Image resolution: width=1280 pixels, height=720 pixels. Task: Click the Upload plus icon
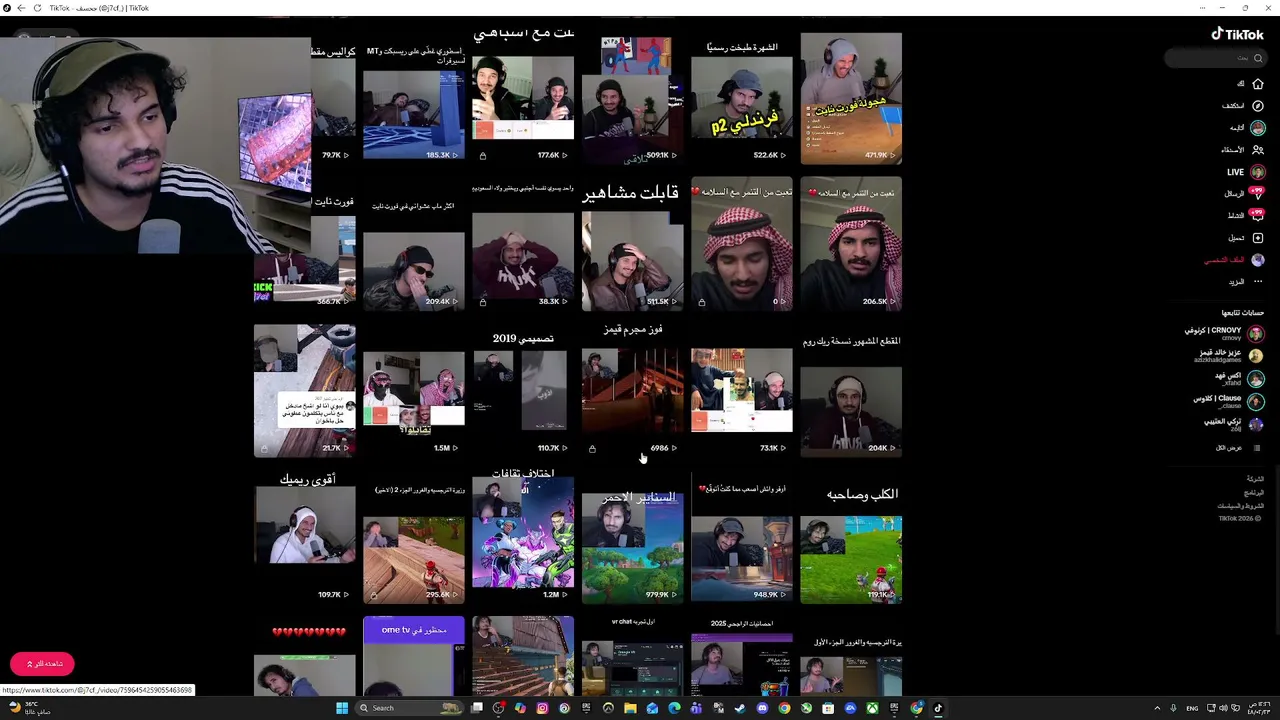(1258, 238)
